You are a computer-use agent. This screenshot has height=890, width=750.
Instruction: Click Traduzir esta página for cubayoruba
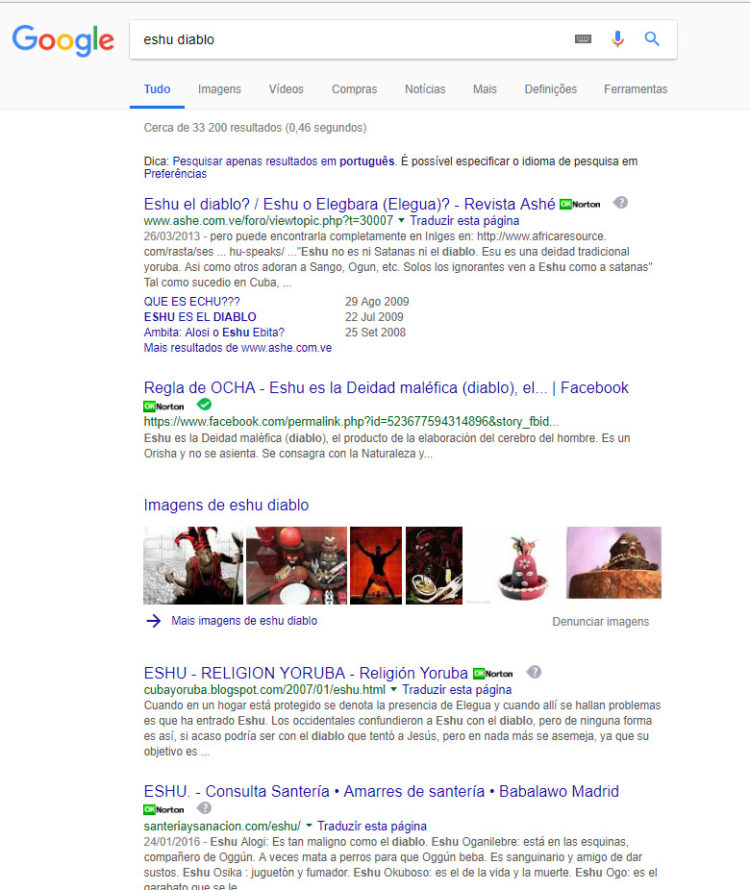coord(457,689)
